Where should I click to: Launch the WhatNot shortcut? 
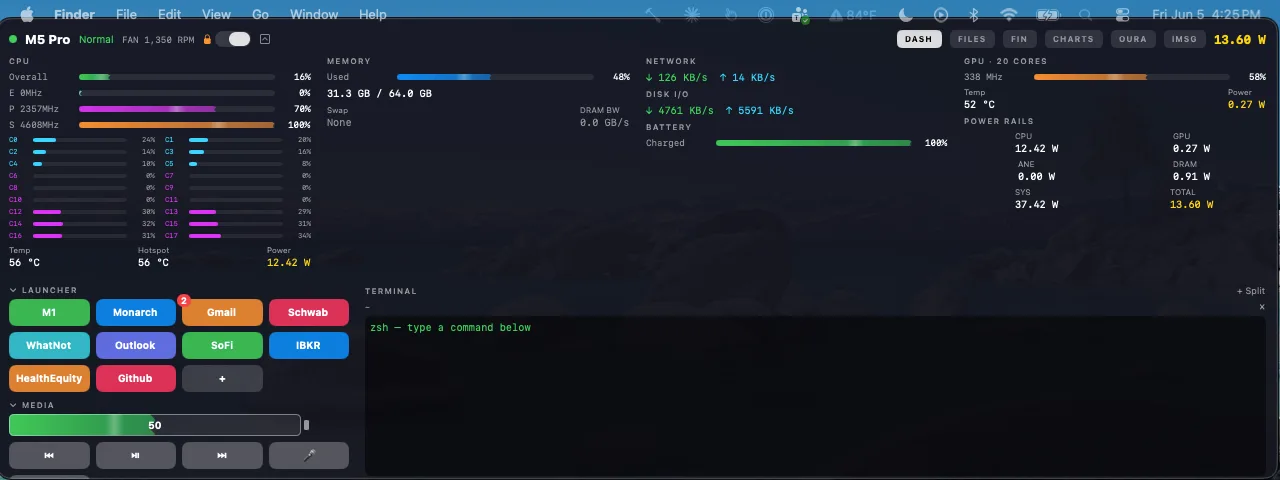click(49, 345)
